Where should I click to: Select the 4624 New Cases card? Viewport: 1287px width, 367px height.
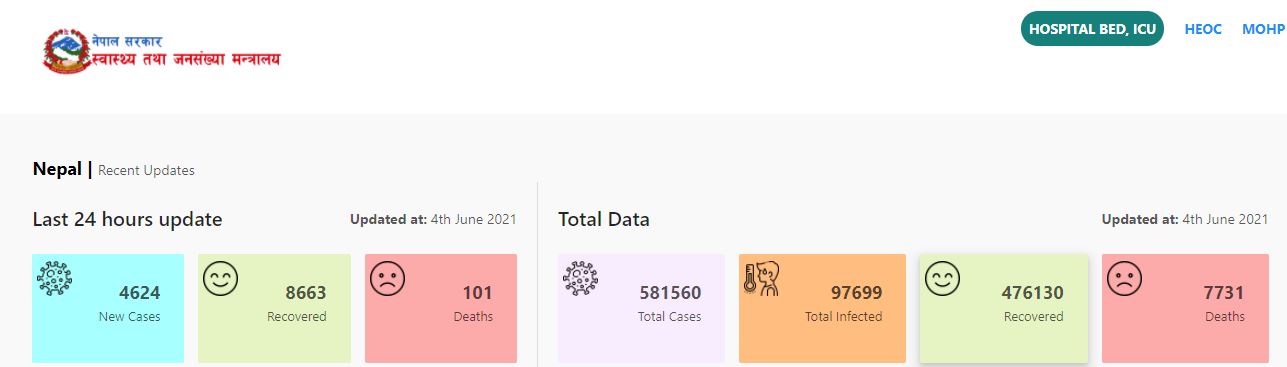click(x=108, y=308)
